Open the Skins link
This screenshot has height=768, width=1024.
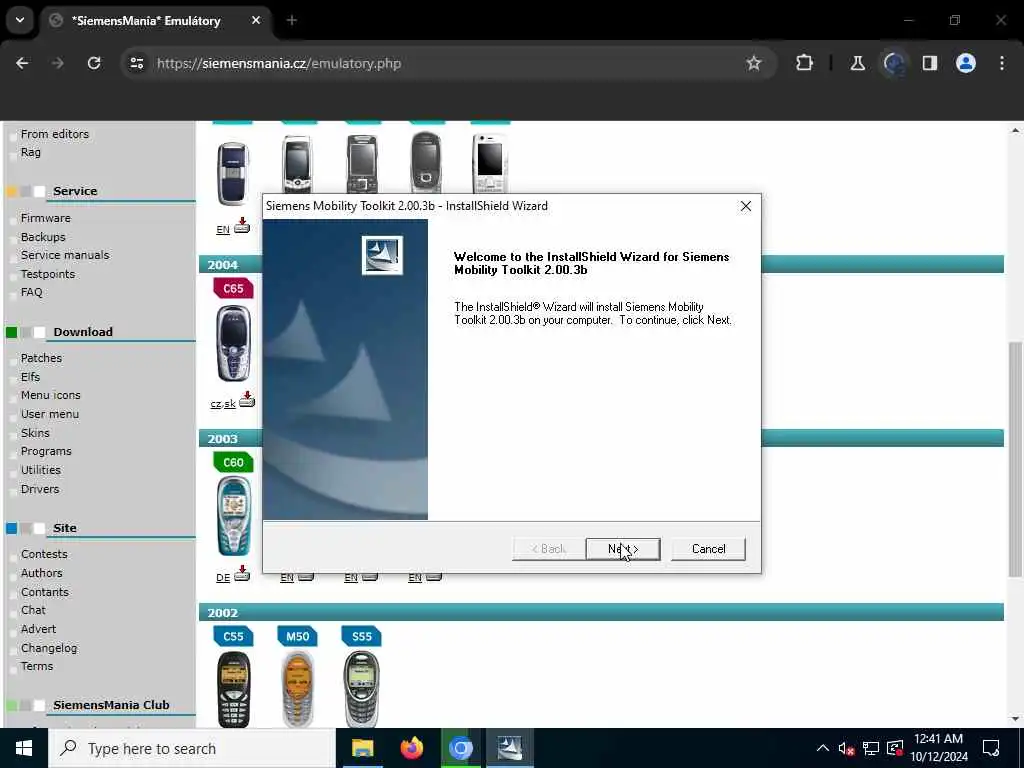[x=35, y=433]
